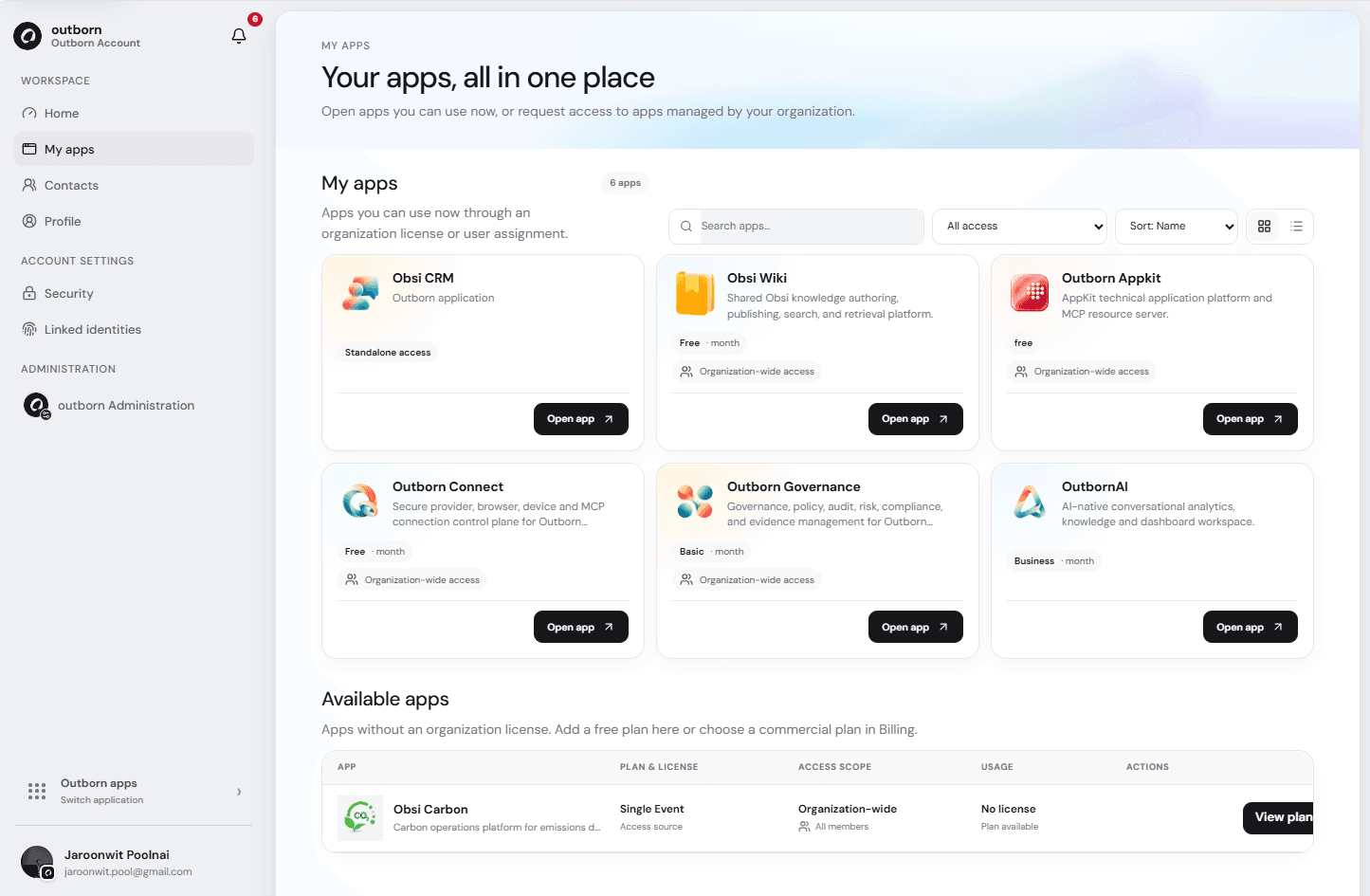
Task: Open Contacts in the sidebar
Action: [134, 185]
